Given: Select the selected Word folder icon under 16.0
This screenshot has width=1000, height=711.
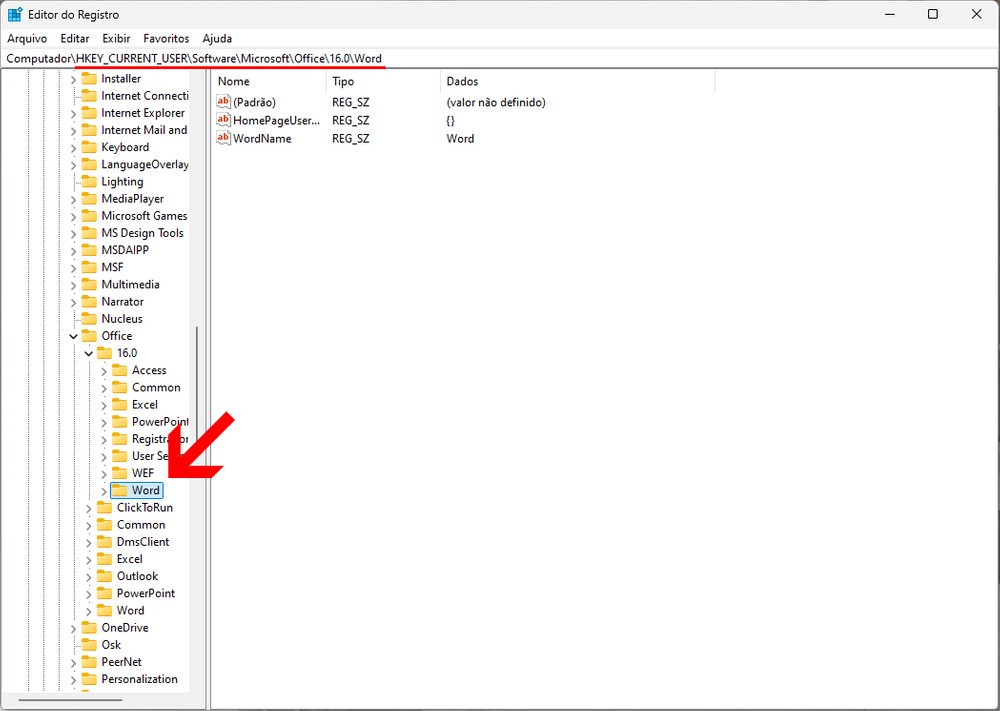Looking at the screenshot, I should (120, 490).
